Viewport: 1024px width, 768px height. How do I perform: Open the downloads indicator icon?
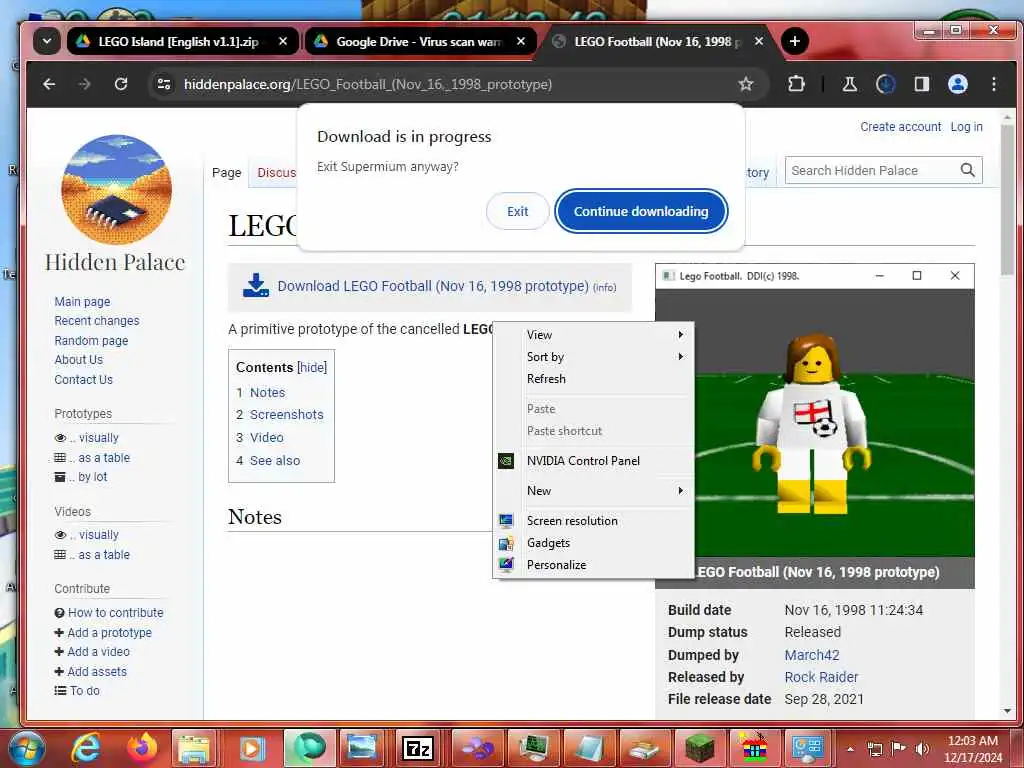pyautogui.click(x=886, y=84)
